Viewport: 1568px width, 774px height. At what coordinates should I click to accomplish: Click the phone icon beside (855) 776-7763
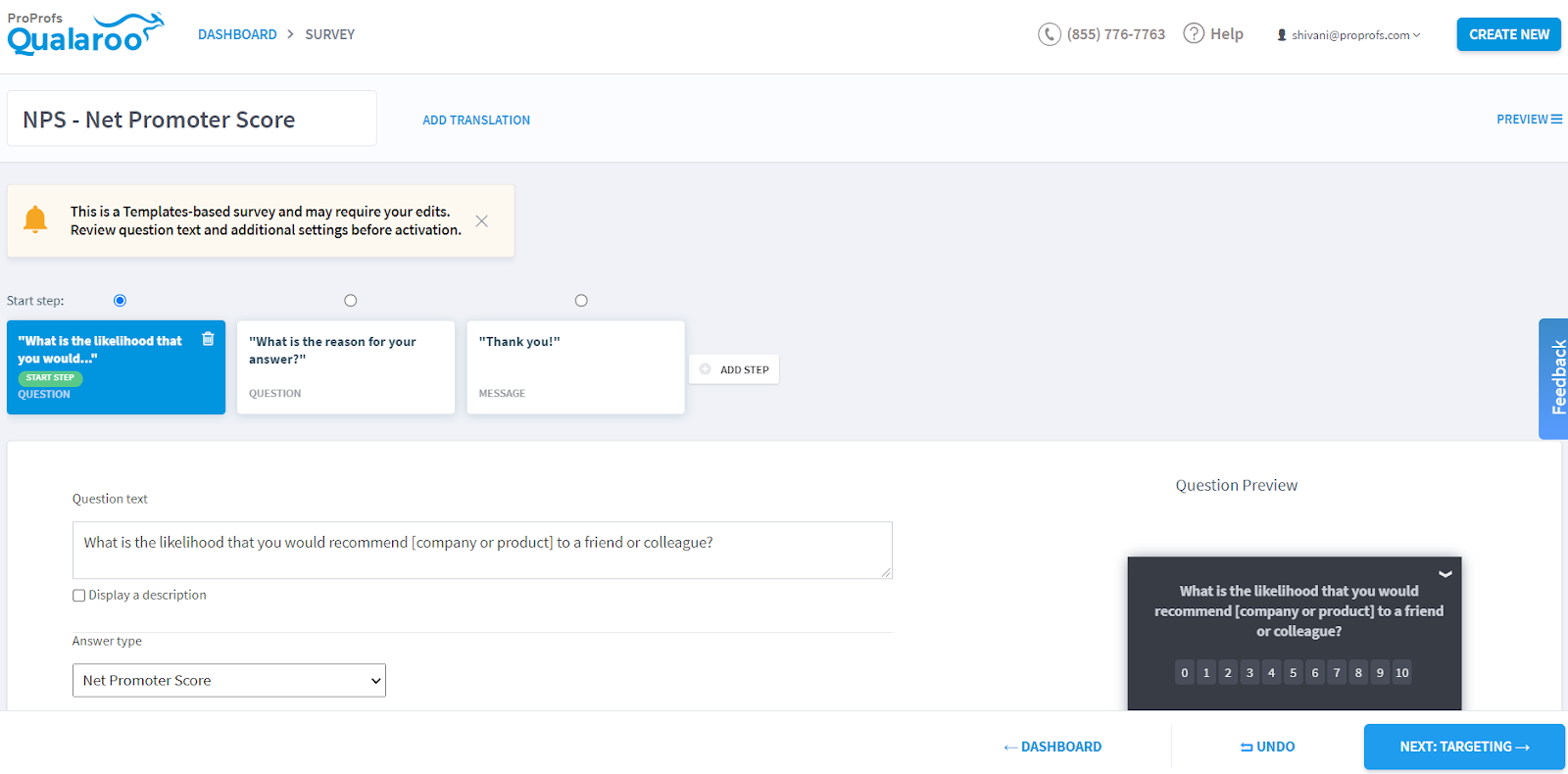tap(1050, 34)
